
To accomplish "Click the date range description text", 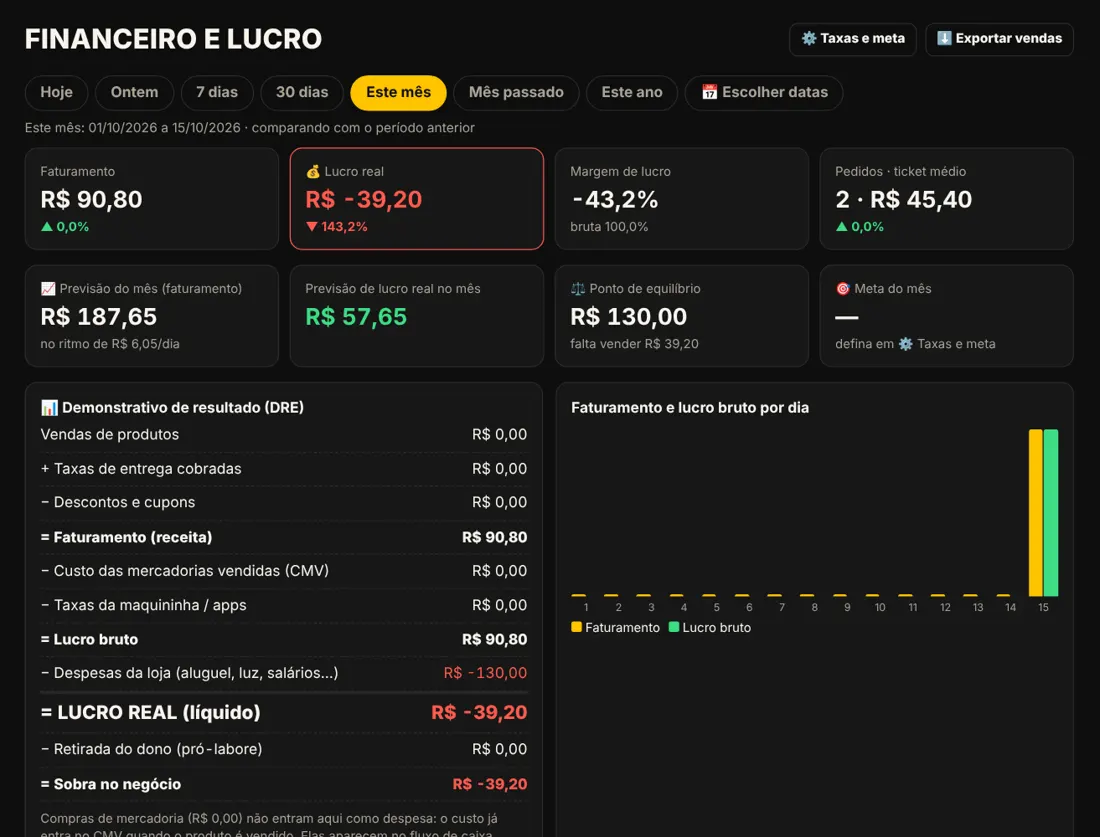I will point(250,128).
